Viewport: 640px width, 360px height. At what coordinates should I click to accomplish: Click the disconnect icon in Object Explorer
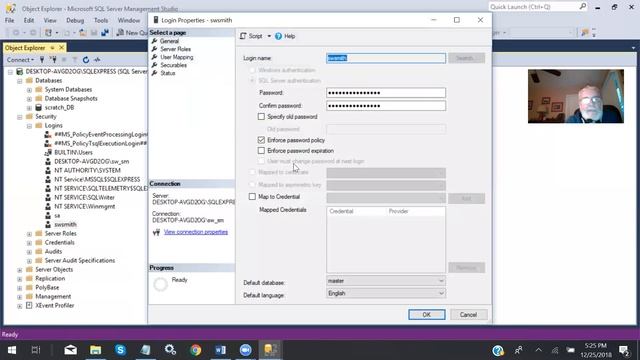(53, 60)
